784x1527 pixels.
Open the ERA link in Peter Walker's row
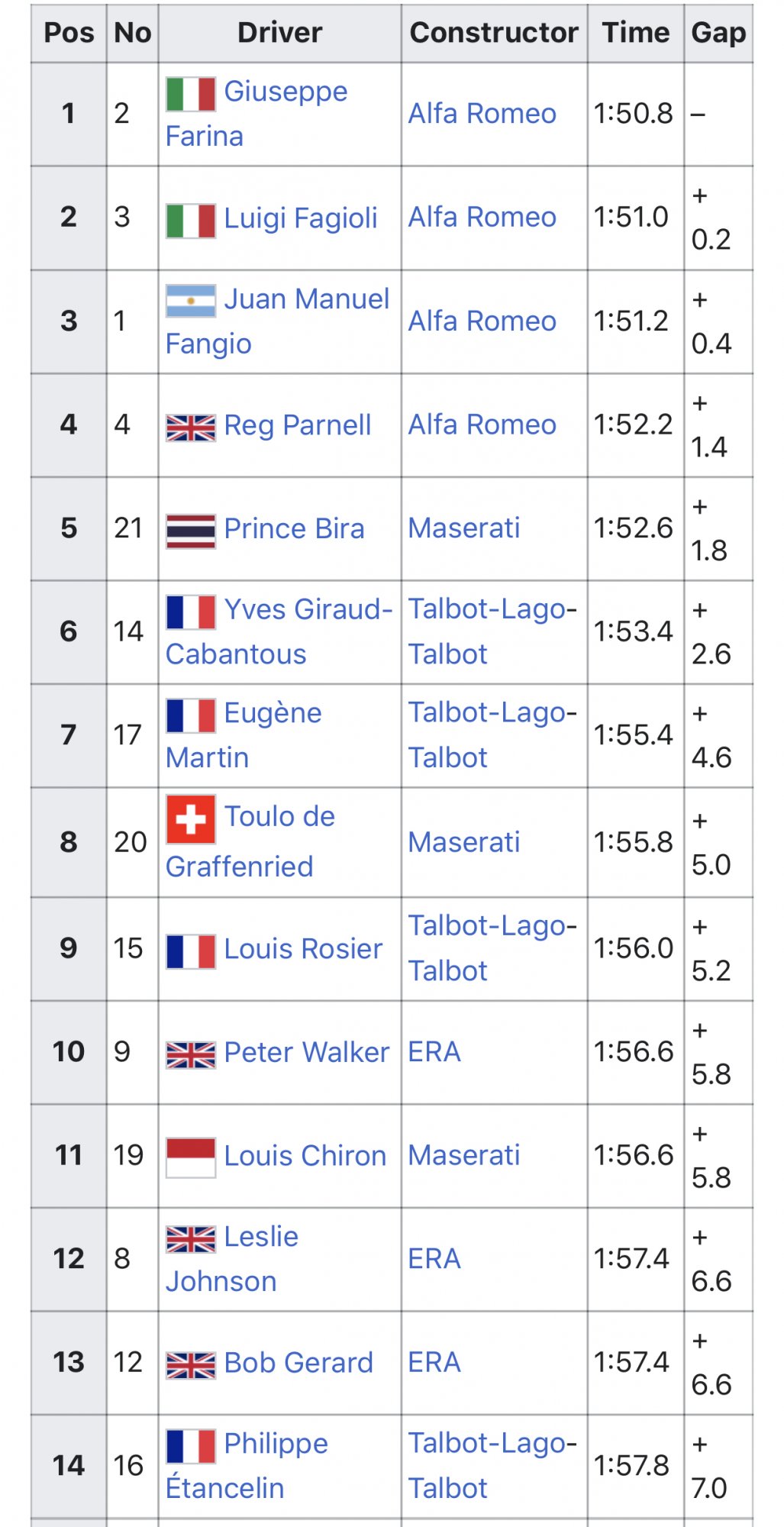click(x=434, y=1052)
